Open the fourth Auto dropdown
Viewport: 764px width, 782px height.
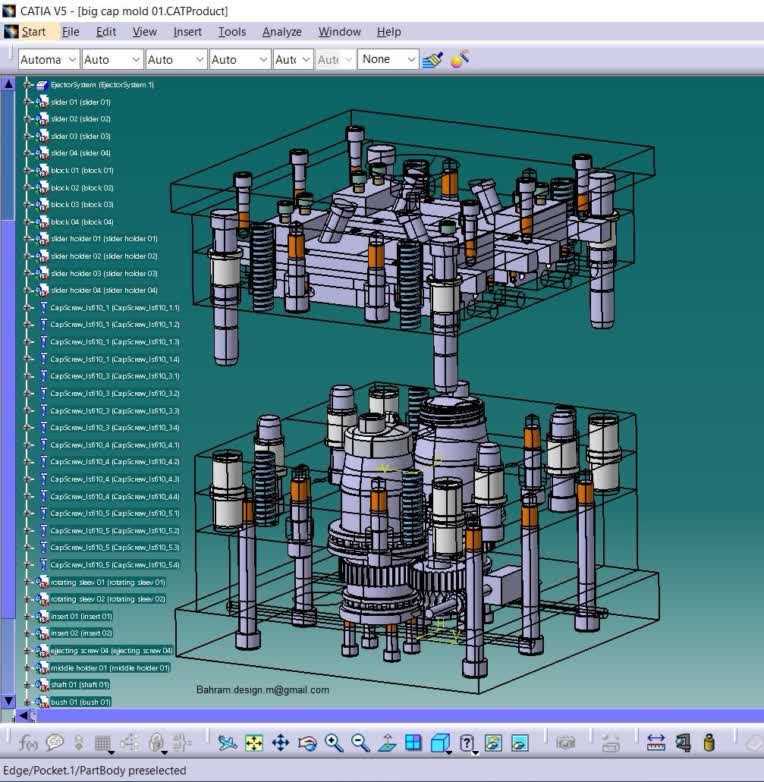tap(240, 59)
